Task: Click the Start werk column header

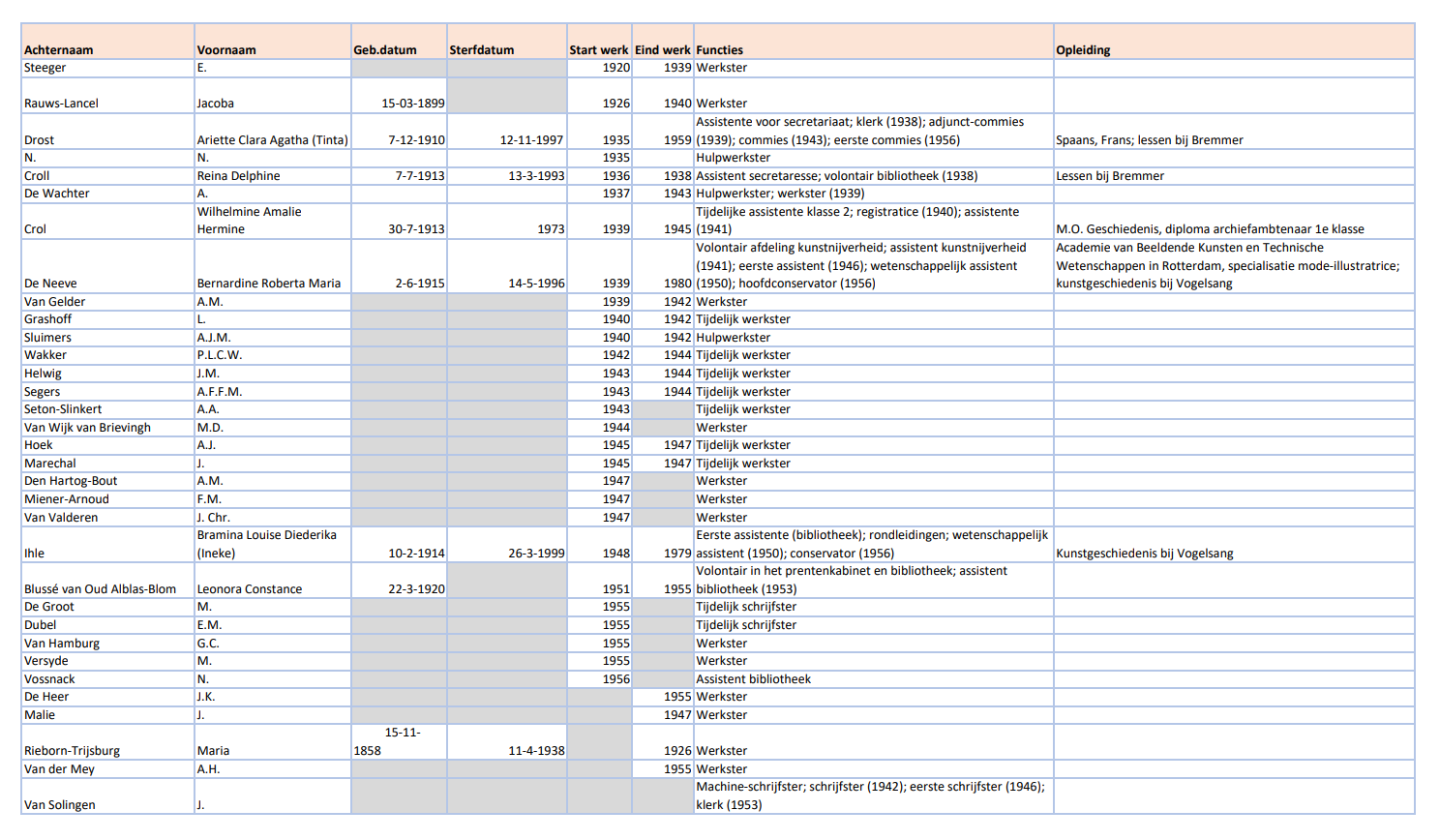Action: (598, 50)
